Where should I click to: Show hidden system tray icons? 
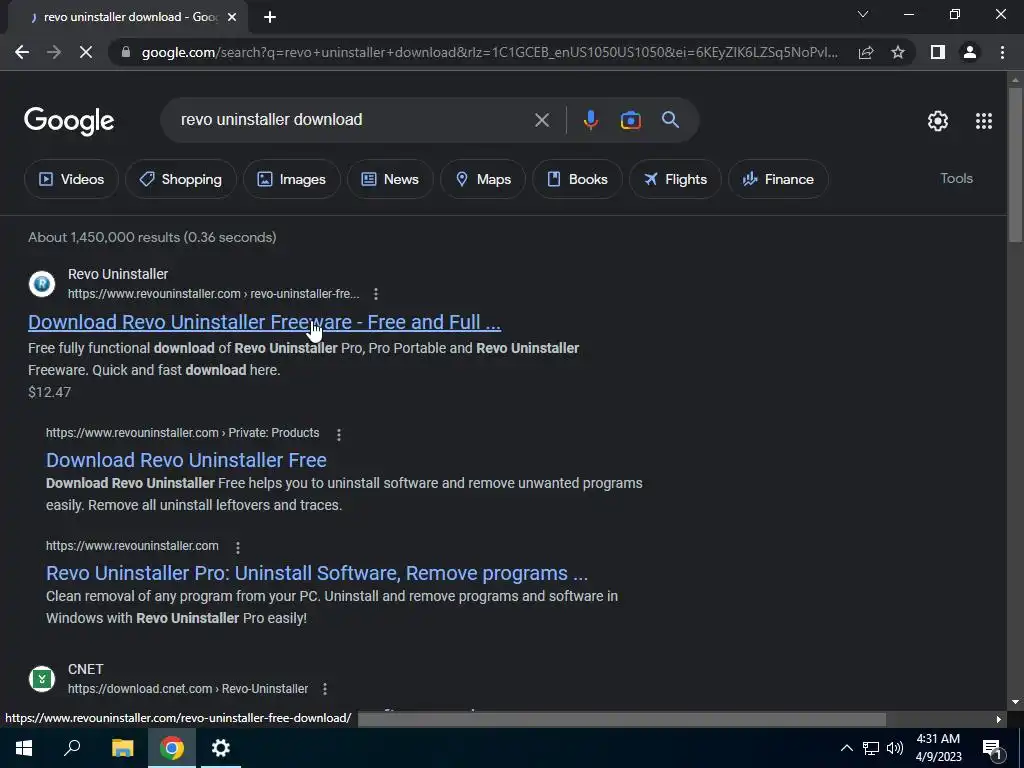[x=846, y=748]
